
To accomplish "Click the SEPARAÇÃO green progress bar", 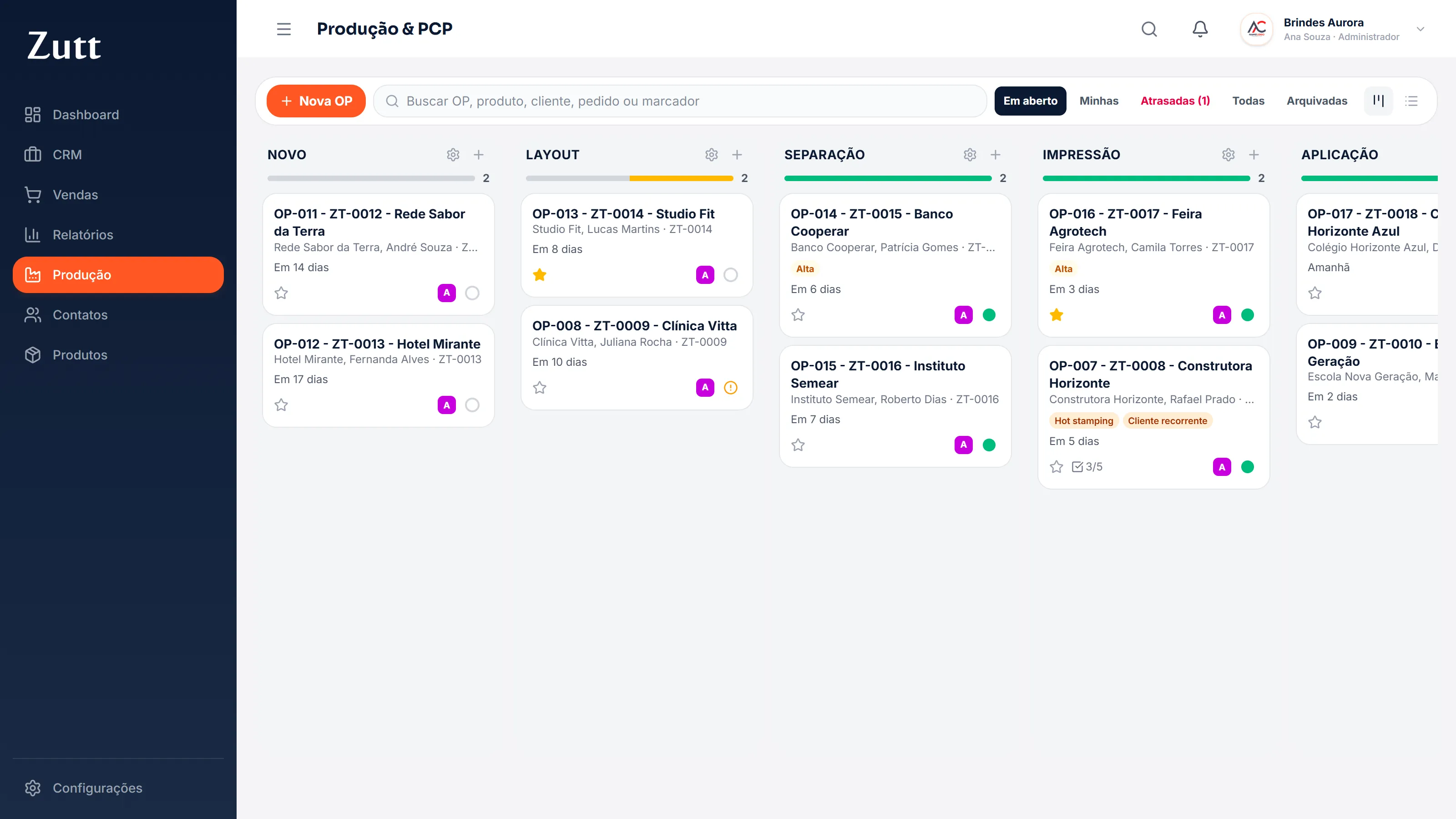I will 888,178.
